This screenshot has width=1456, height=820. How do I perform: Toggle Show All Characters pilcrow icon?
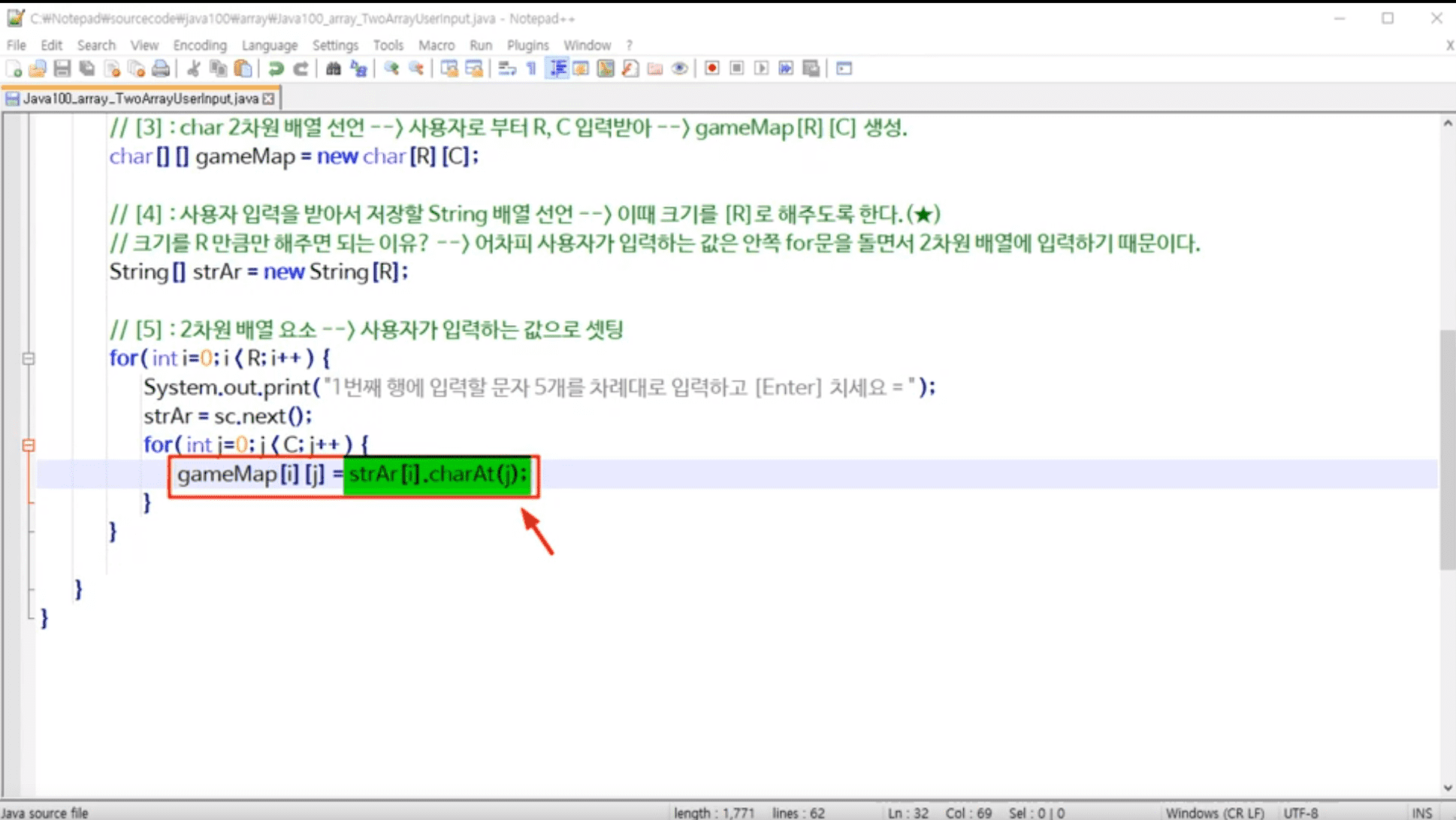click(531, 68)
